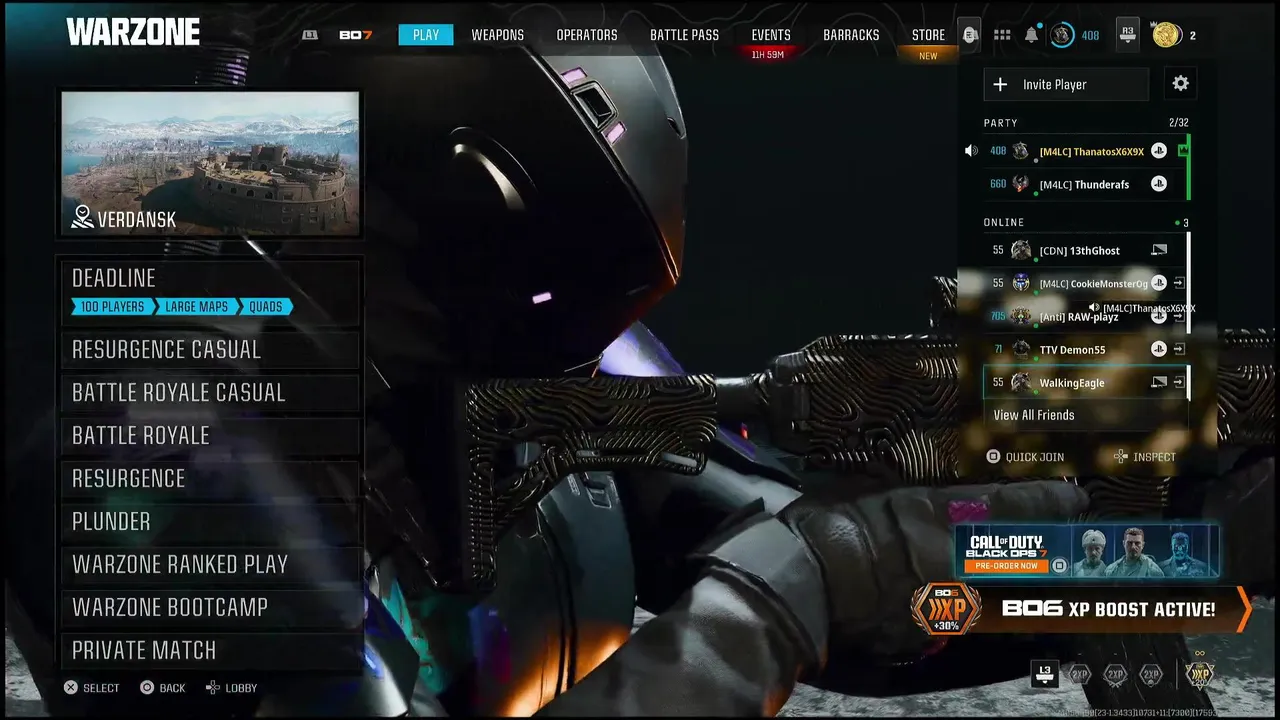
Task: Click the plus icon on Invite Player
Action: (1000, 85)
